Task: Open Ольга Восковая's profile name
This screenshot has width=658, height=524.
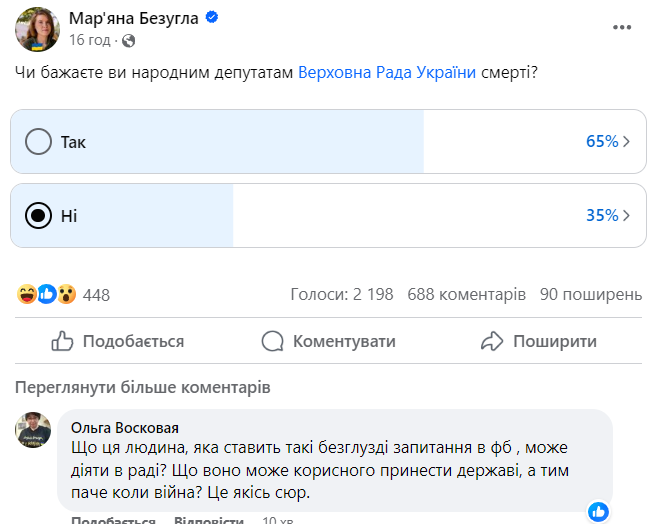Action: [125, 426]
